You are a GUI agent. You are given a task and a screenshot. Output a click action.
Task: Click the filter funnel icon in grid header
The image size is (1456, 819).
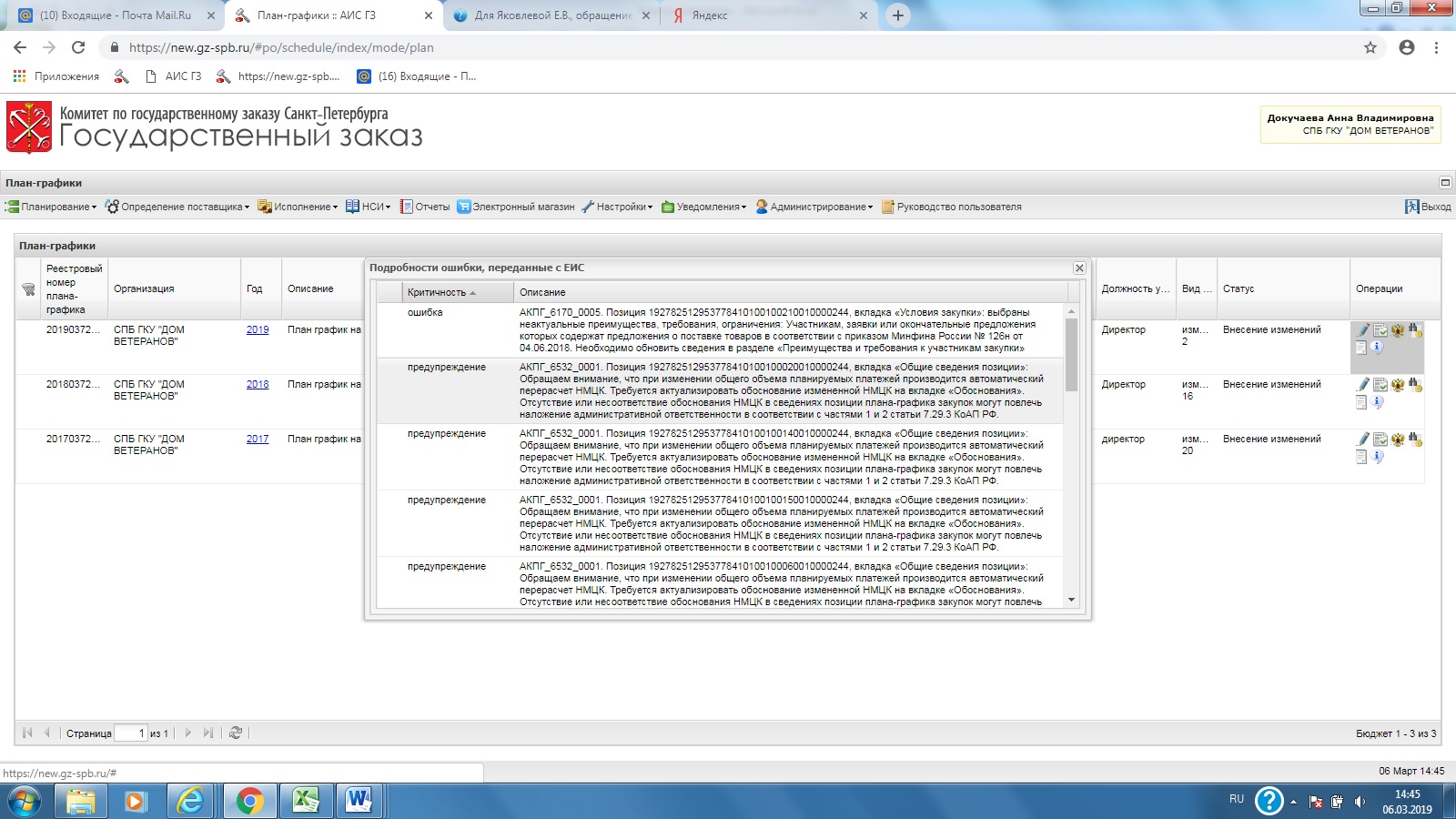(x=28, y=289)
